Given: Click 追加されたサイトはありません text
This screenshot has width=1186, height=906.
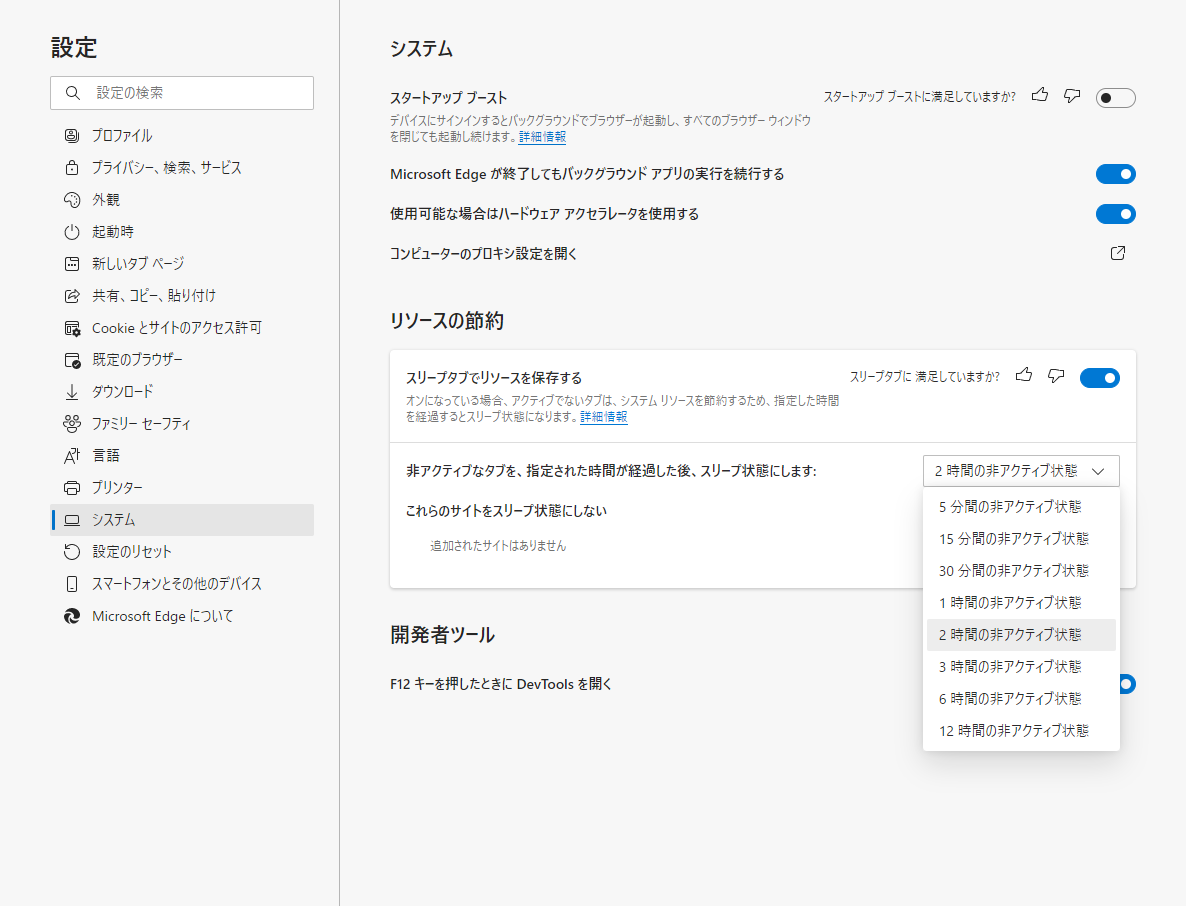Looking at the screenshot, I should [498, 546].
